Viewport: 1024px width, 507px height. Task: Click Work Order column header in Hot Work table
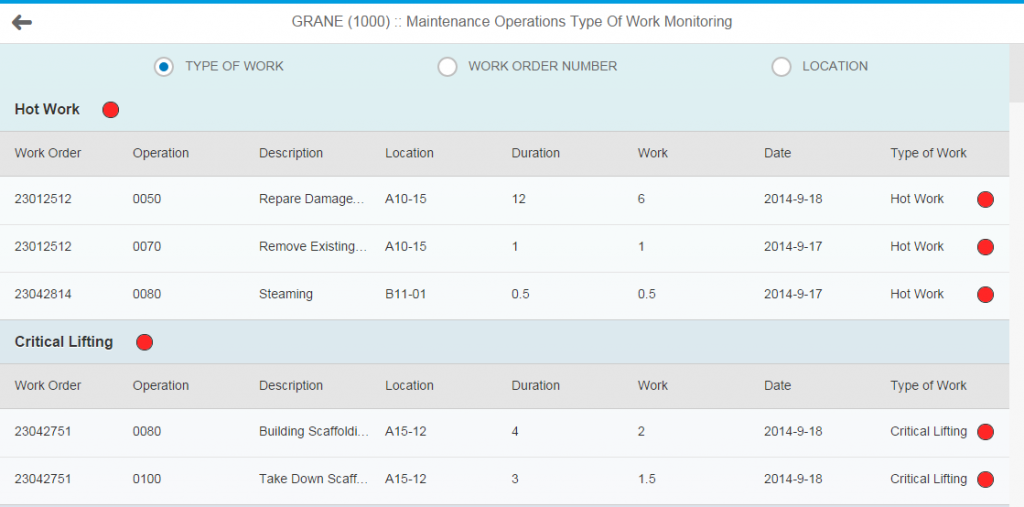(48, 153)
